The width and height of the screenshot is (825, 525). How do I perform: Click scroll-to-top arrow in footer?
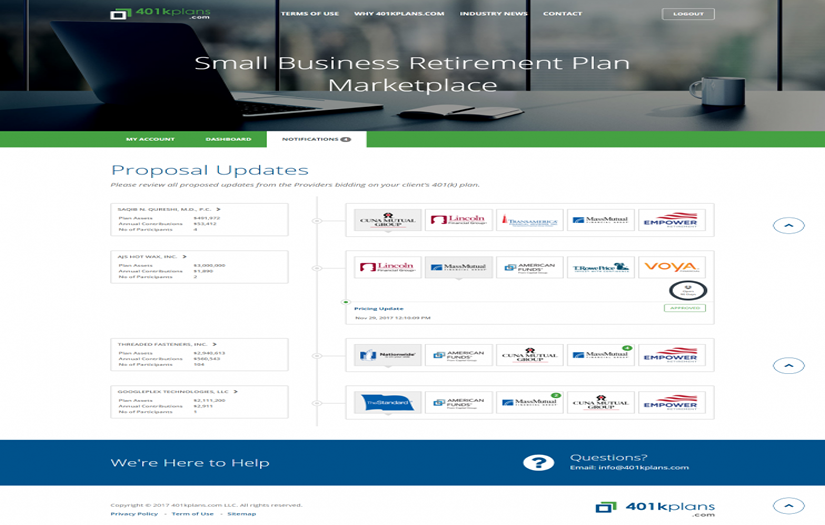click(788, 506)
